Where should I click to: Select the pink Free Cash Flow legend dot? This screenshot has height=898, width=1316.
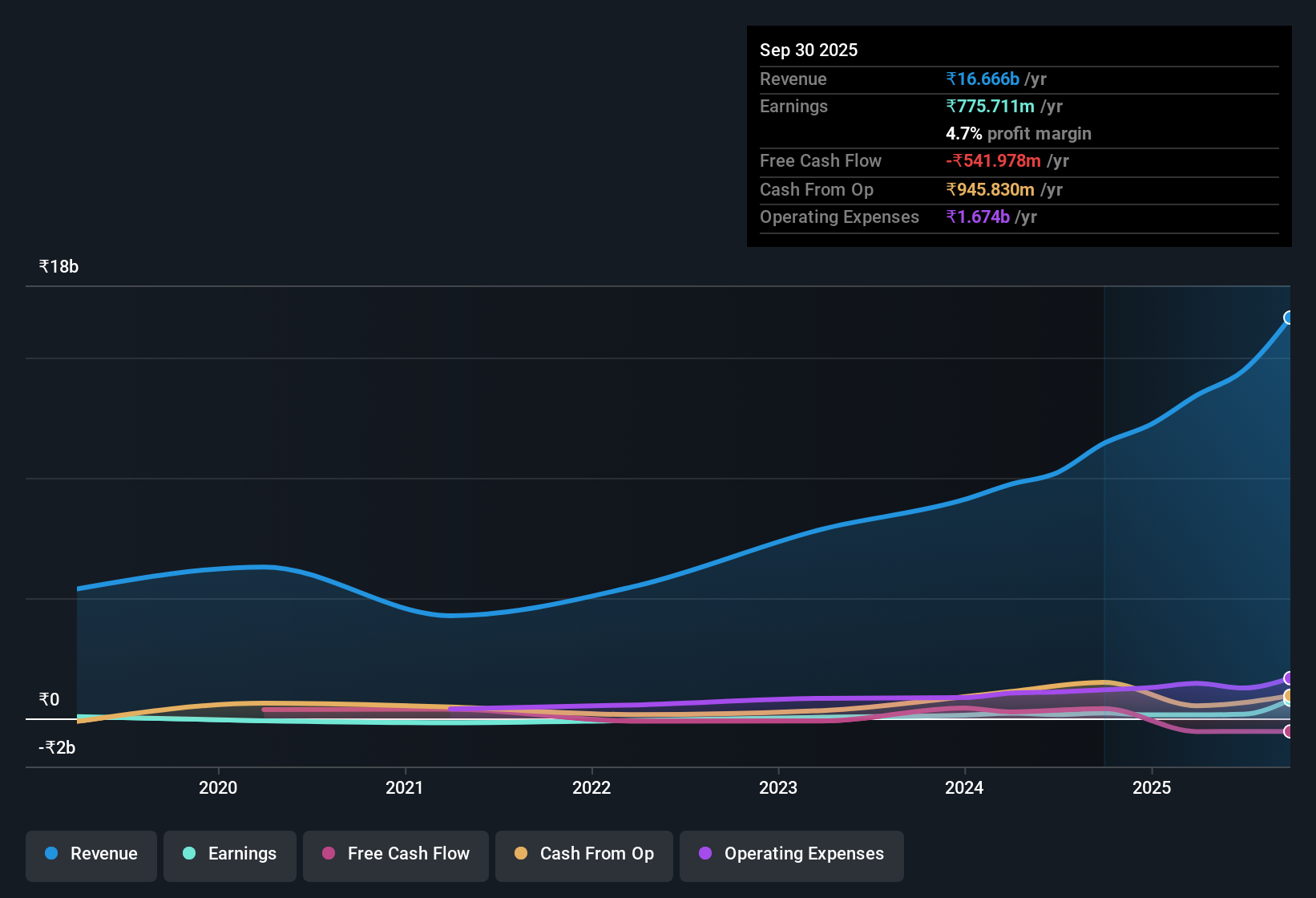point(328,854)
